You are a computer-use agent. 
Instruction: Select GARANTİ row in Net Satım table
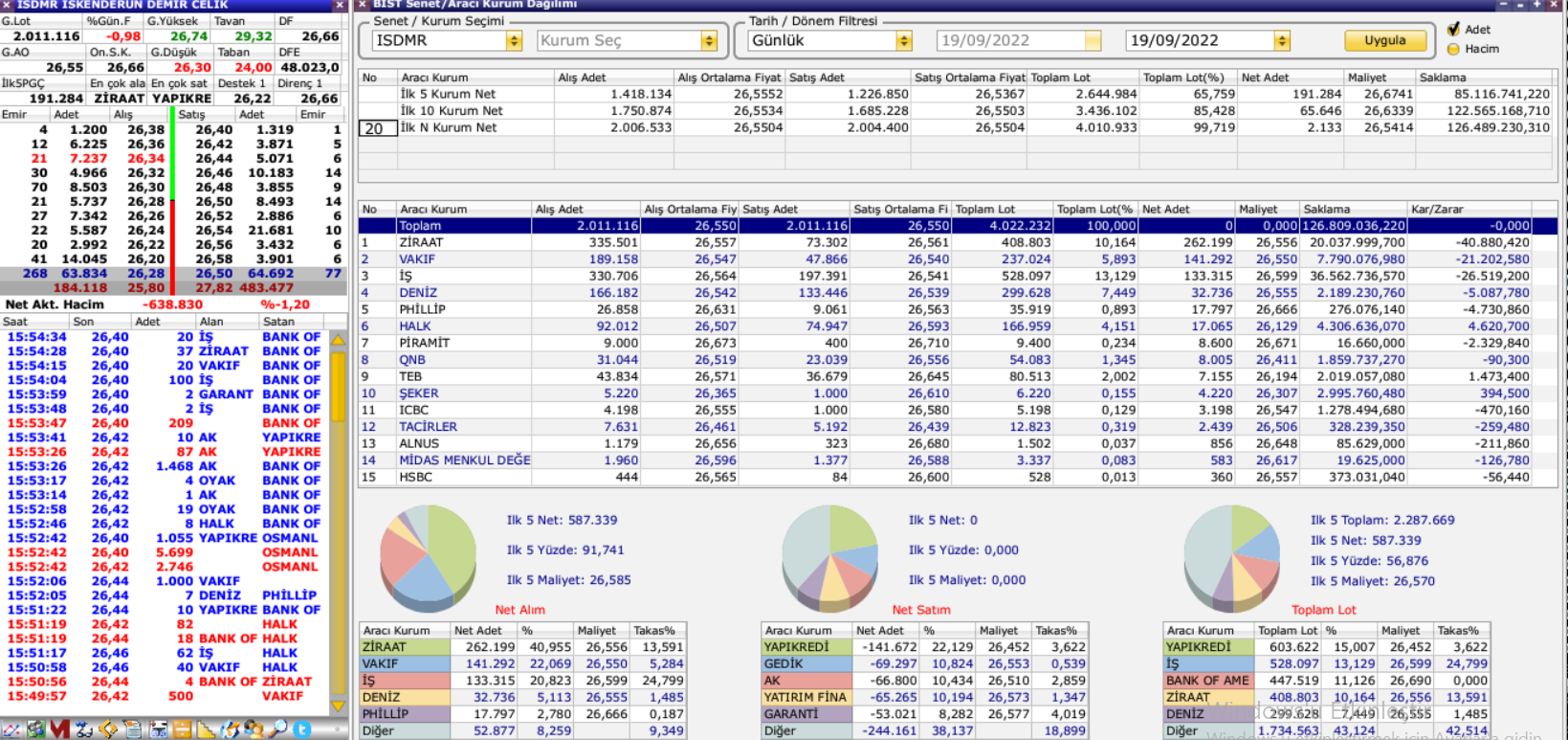coord(924,714)
